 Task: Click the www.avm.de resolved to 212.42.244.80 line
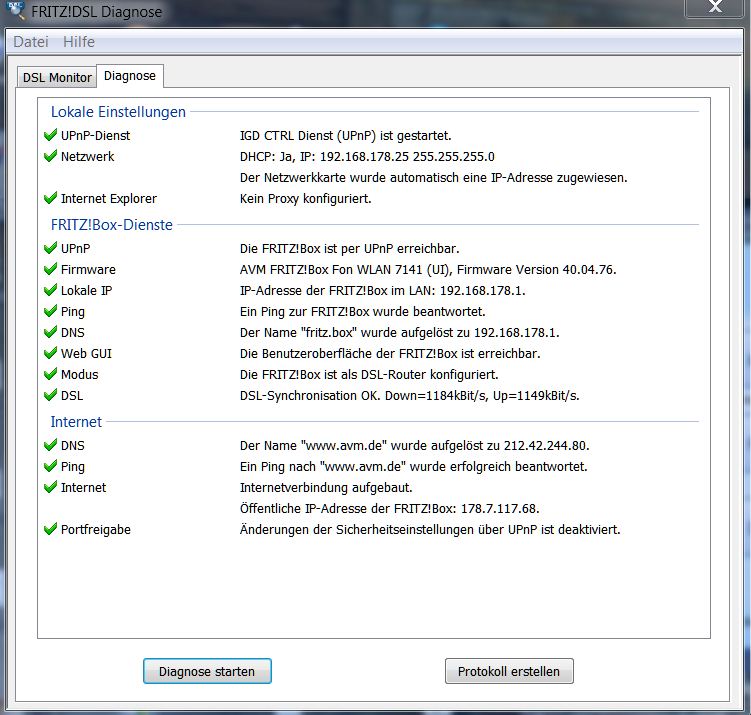pyautogui.click(x=414, y=446)
